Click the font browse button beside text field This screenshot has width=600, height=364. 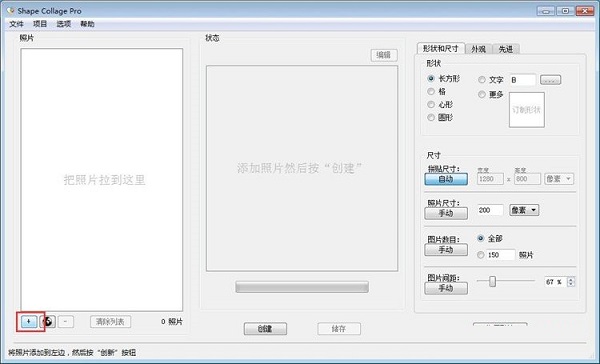point(550,80)
